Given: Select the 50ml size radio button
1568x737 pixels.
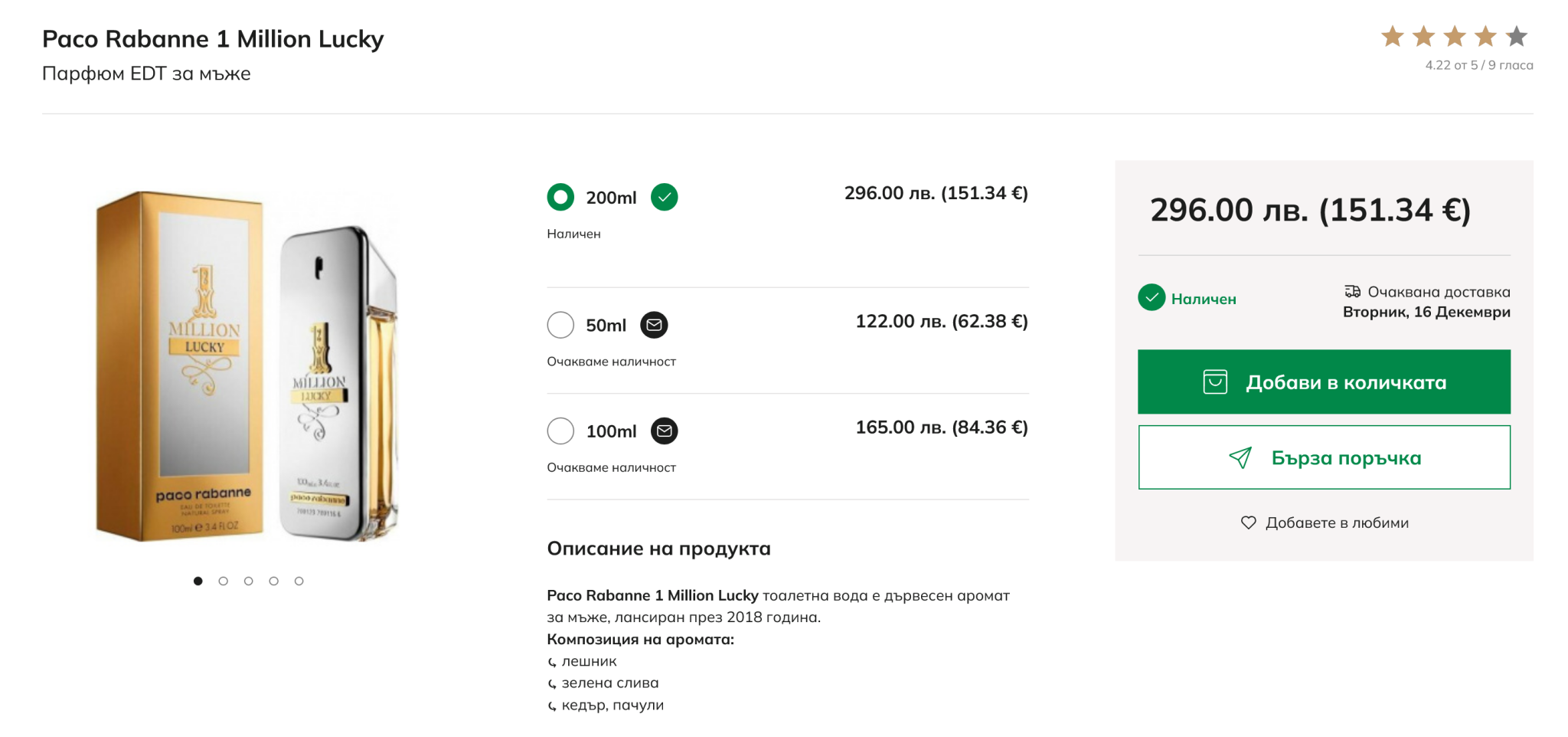Looking at the screenshot, I should coord(560,325).
